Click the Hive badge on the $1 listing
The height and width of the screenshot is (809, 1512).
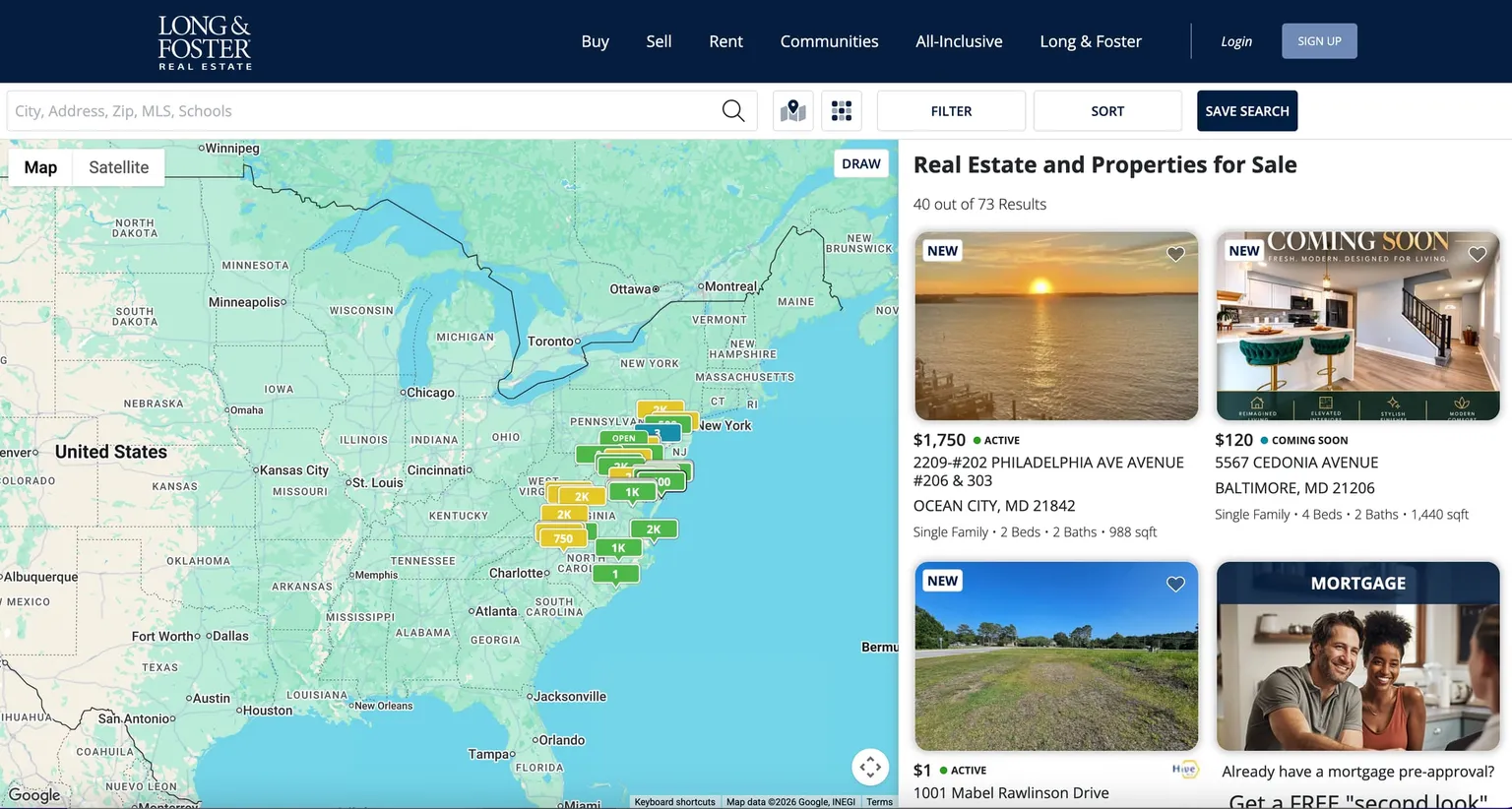(1185, 770)
